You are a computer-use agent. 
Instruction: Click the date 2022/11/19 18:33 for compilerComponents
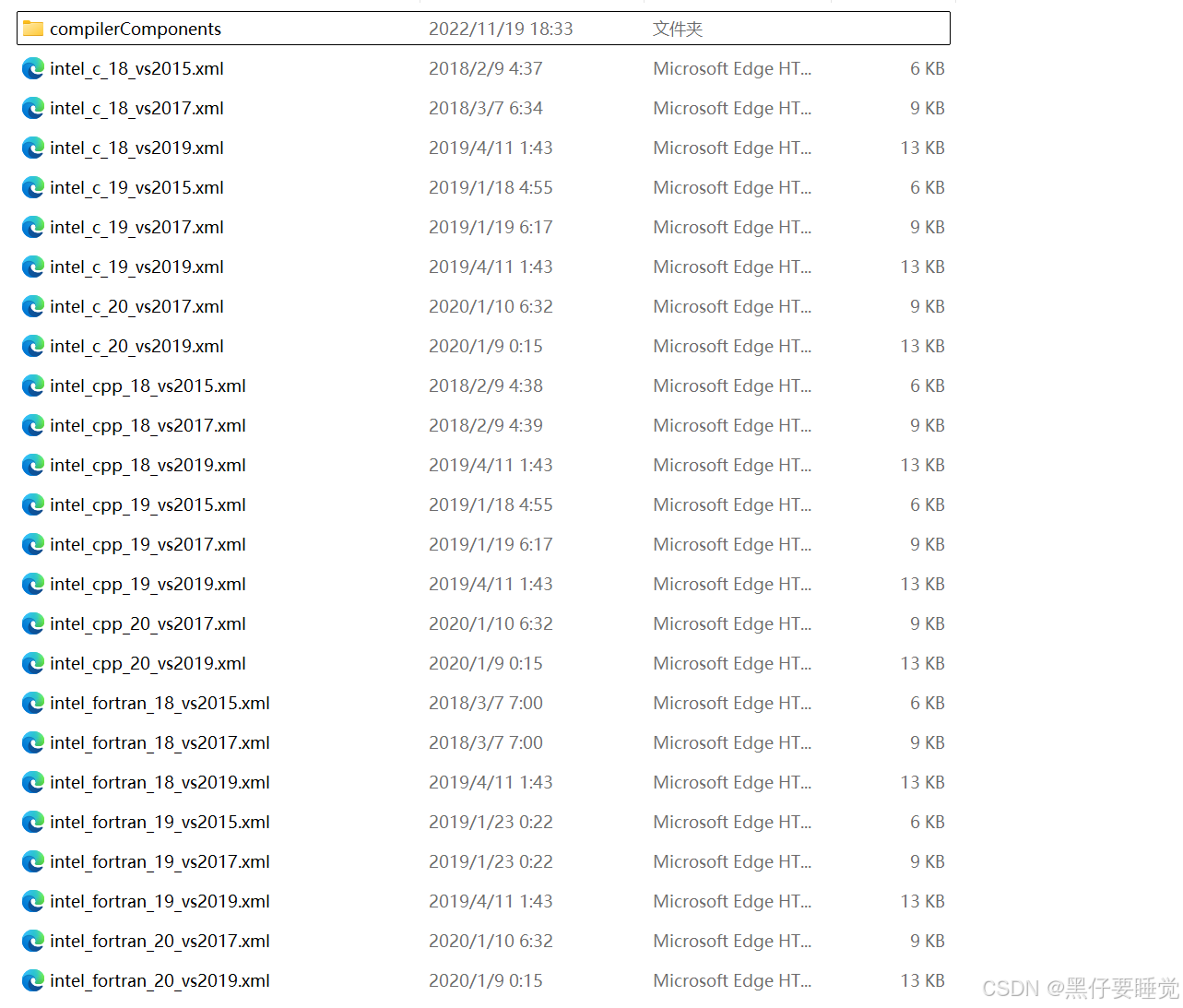(501, 29)
